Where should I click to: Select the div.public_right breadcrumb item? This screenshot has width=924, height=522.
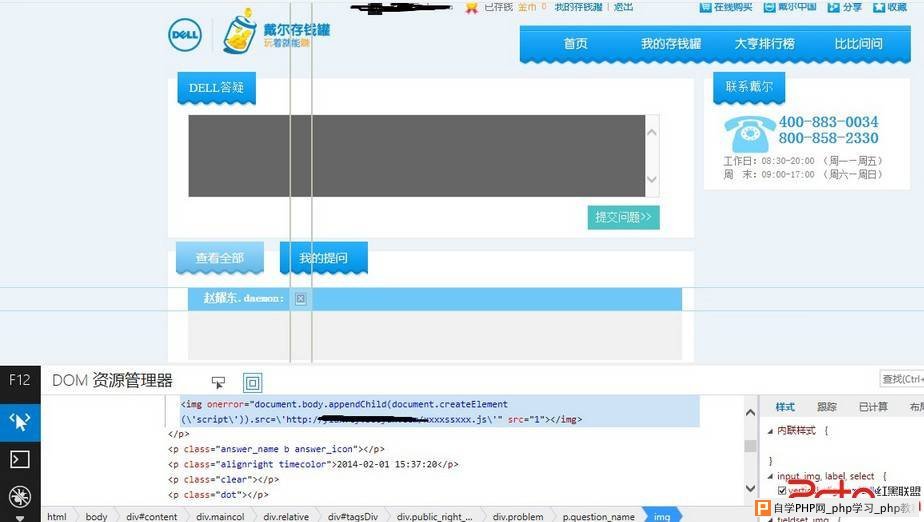tap(434, 517)
